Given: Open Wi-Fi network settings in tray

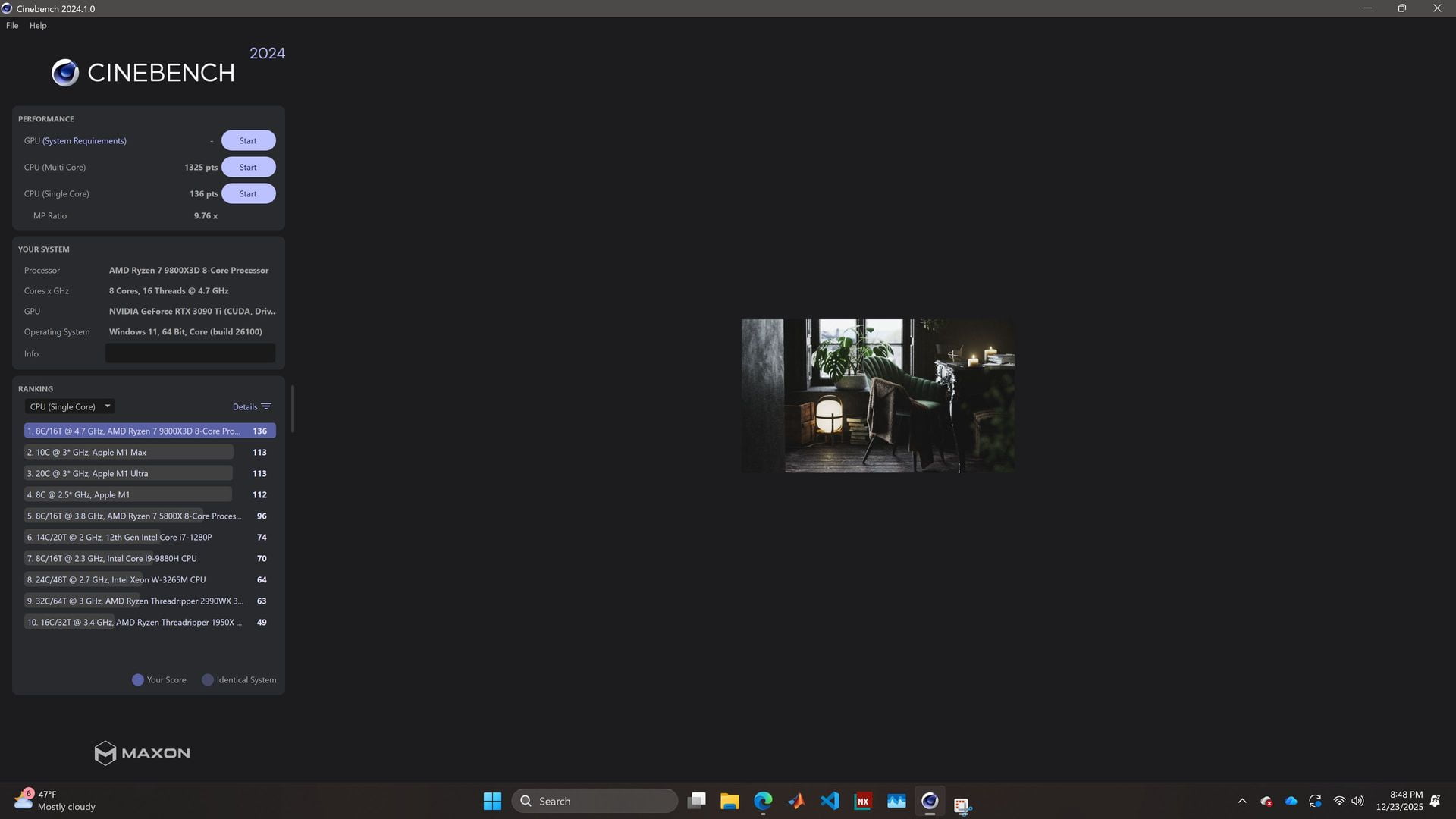Looking at the screenshot, I should click(x=1339, y=801).
